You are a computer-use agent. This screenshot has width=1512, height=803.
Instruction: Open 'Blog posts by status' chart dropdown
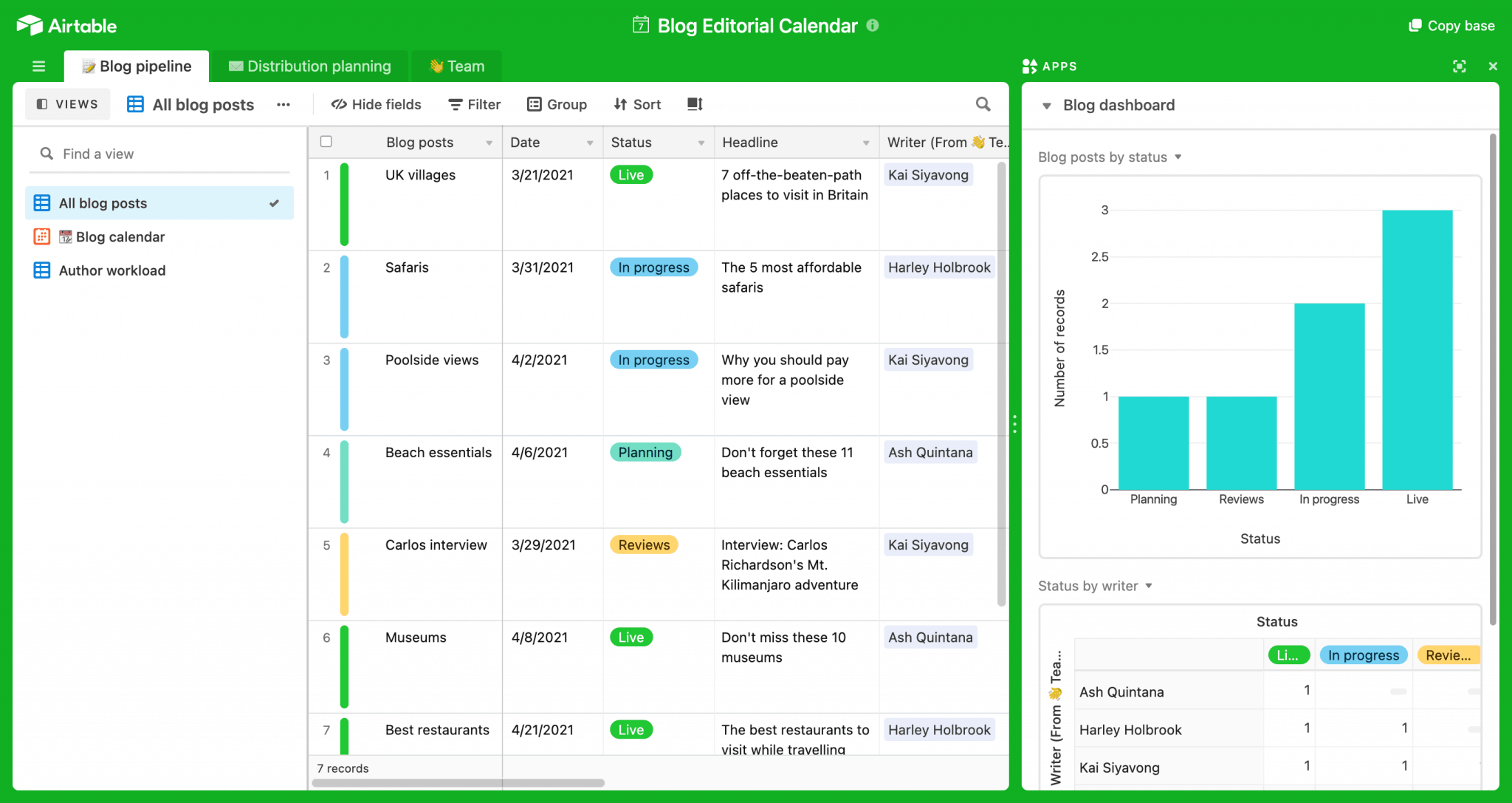pyautogui.click(x=1178, y=157)
